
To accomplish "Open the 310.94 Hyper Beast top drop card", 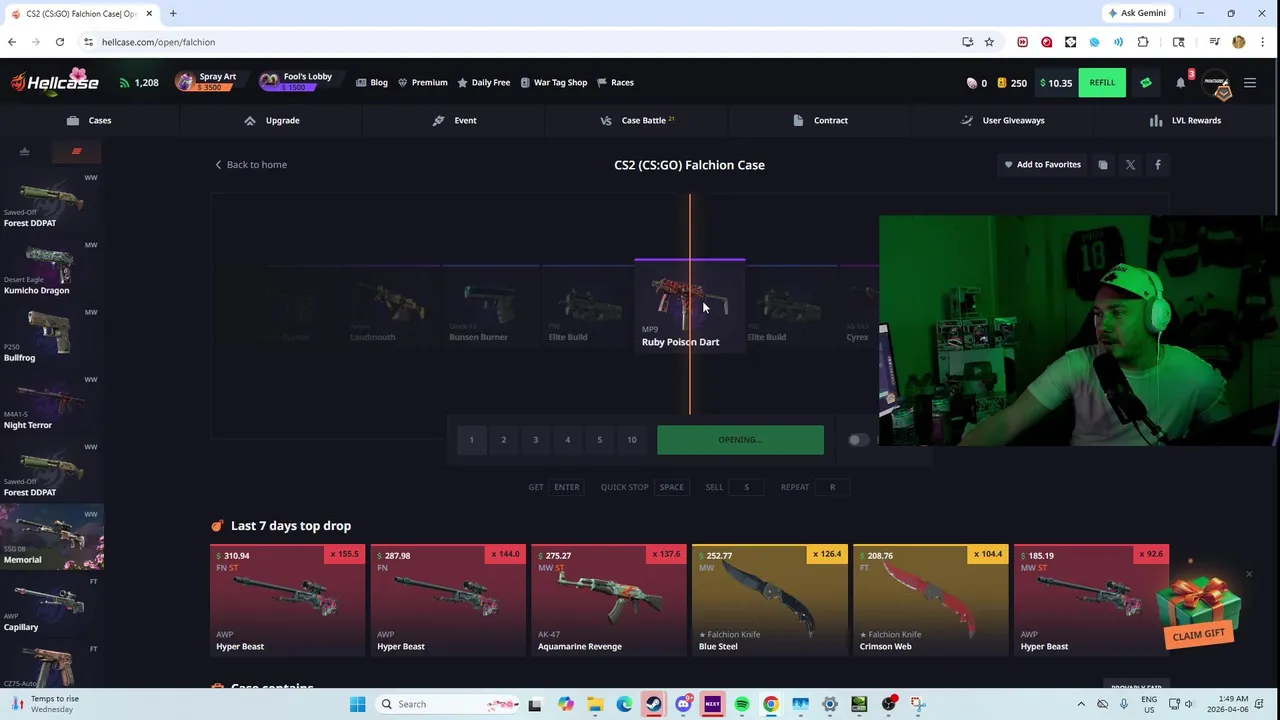I will (288, 600).
